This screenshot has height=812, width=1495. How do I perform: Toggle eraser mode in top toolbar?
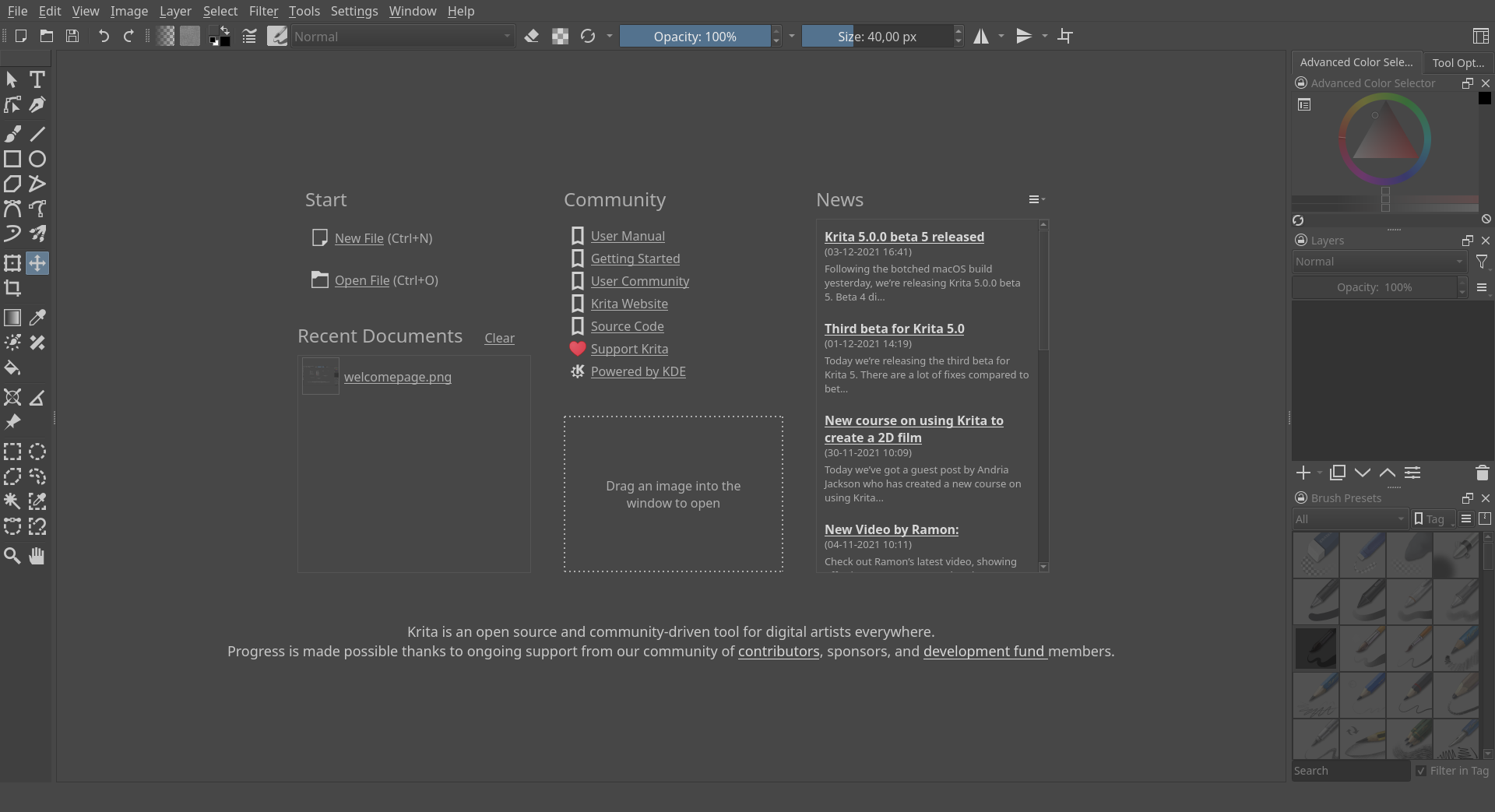[x=532, y=37]
